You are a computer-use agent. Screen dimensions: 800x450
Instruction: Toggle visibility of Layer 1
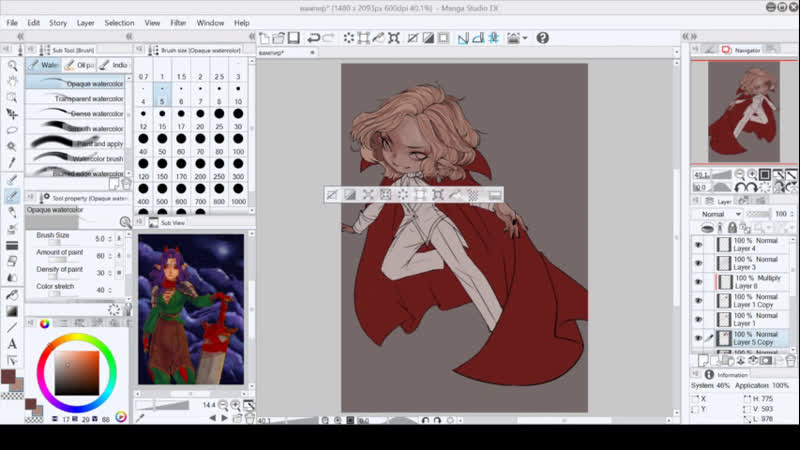point(698,319)
